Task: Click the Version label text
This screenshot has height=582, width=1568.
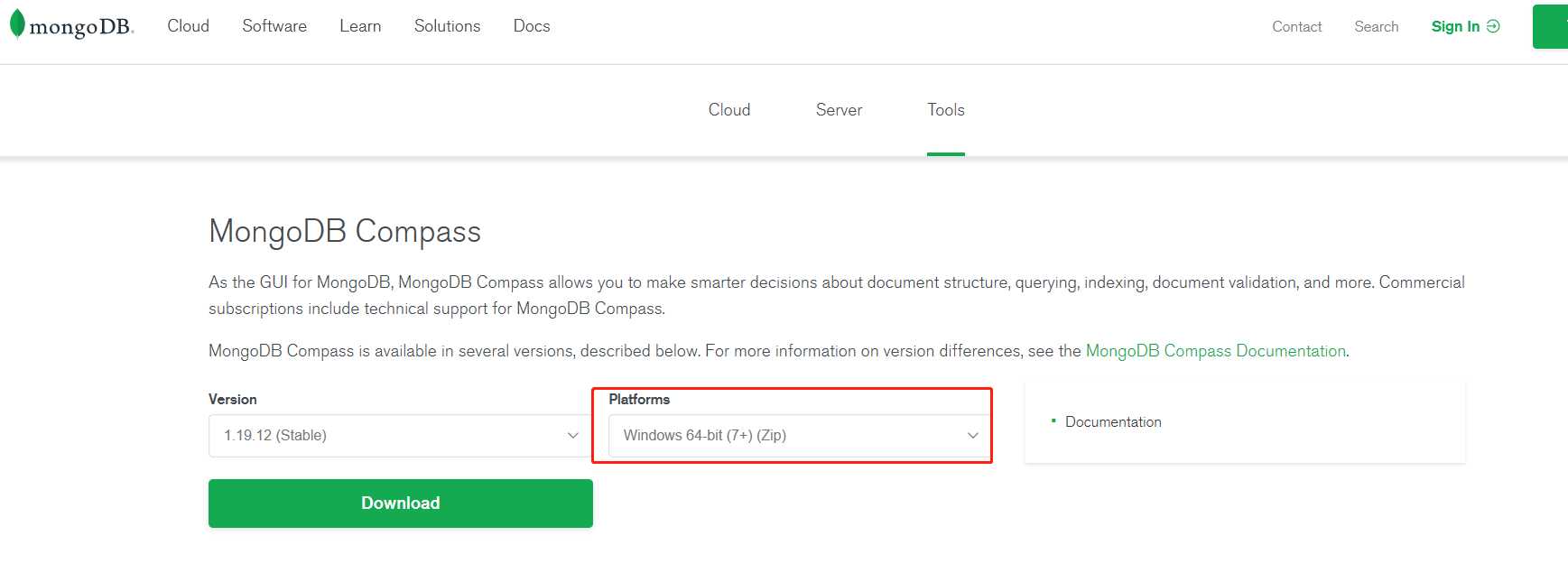Action: click(x=233, y=400)
